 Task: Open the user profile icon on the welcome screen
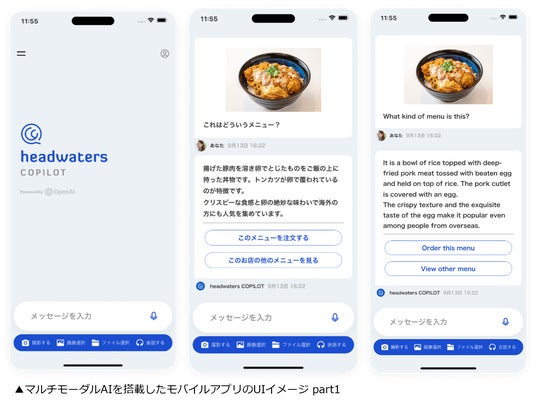coord(164,54)
